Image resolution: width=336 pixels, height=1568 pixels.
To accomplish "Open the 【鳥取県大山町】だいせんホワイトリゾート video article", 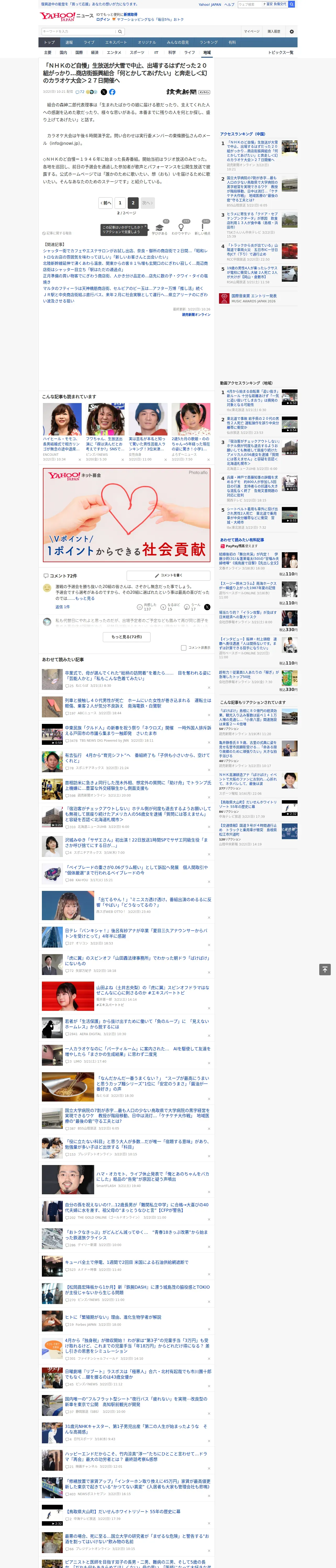I will pos(122,1511).
